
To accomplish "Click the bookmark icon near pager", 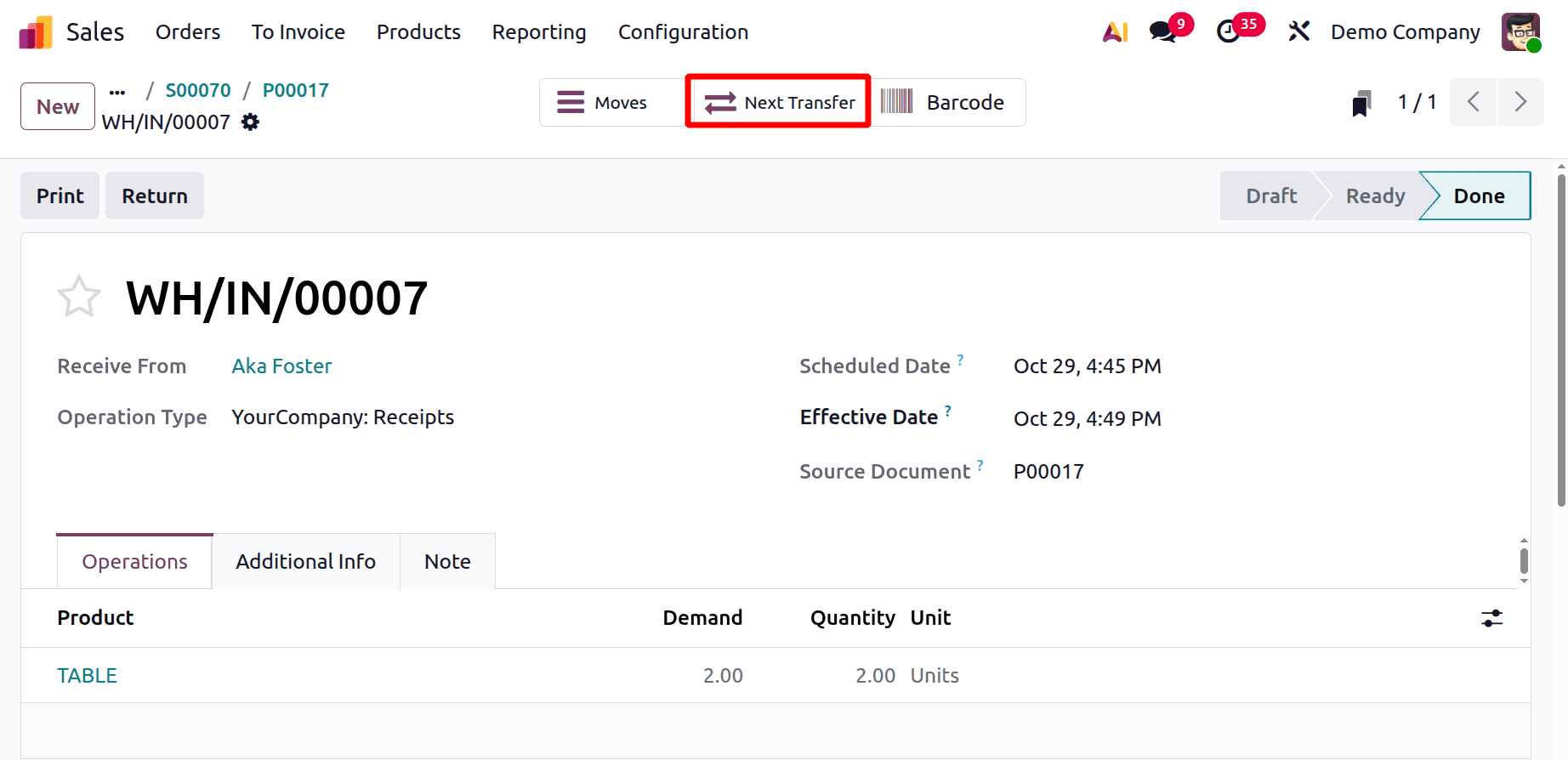I will [x=1361, y=103].
